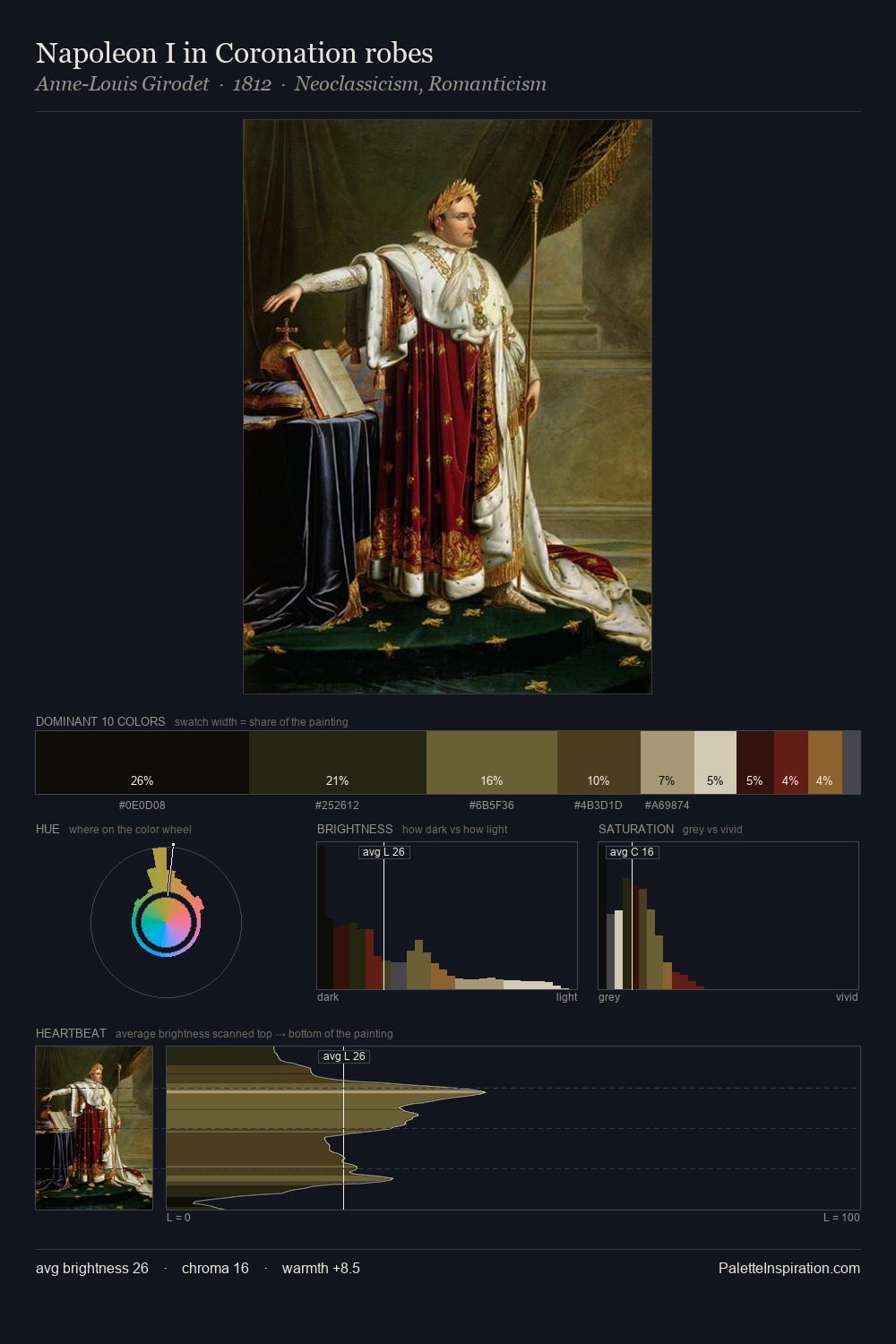Click the hex code #252612
Viewport: 896px width, 1344px height.
coord(338,806)
